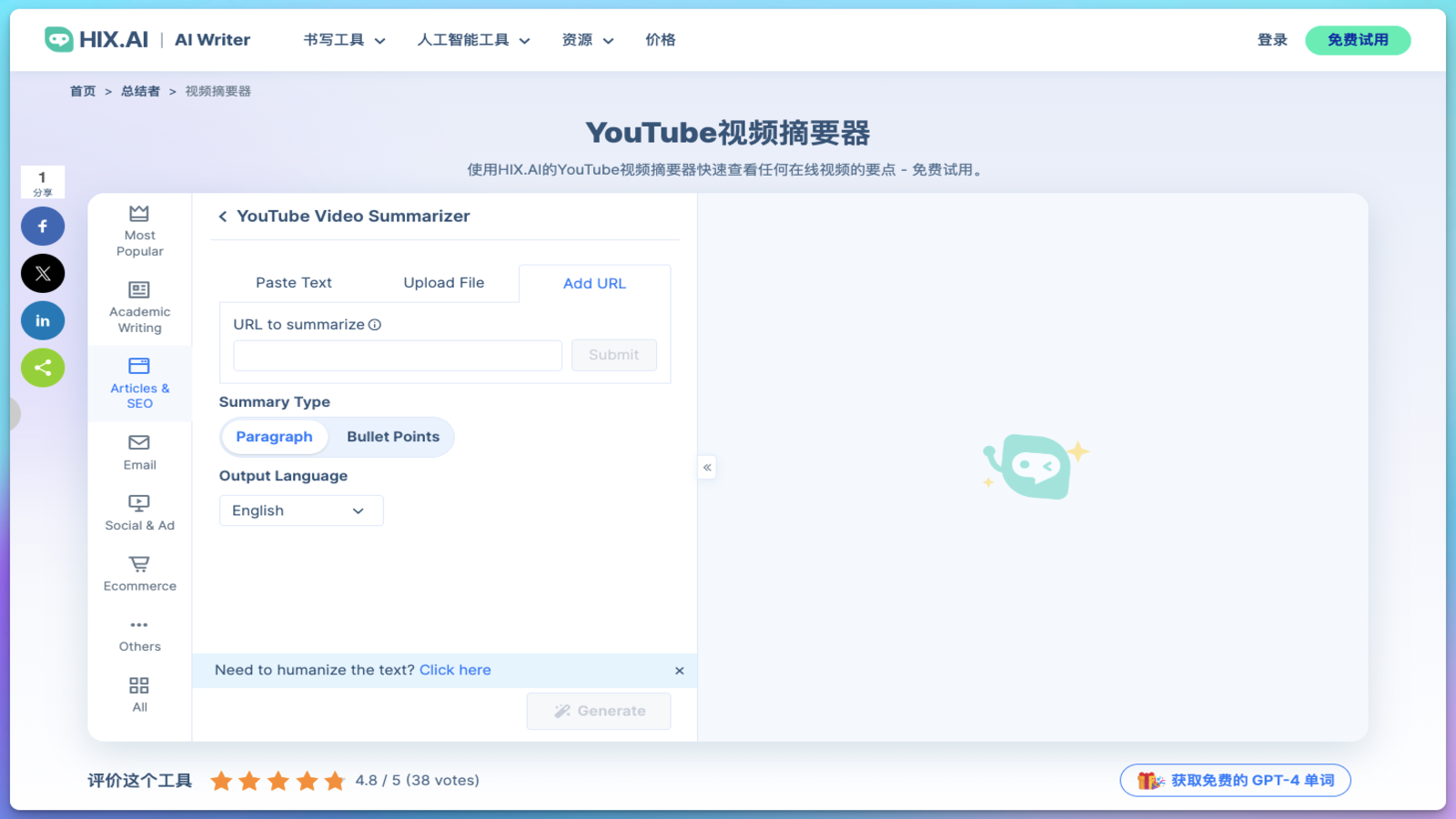This screenshot has width=1456, height=819.
Task: Switch to the Upload File tab
Action: [x=443, y=283]
